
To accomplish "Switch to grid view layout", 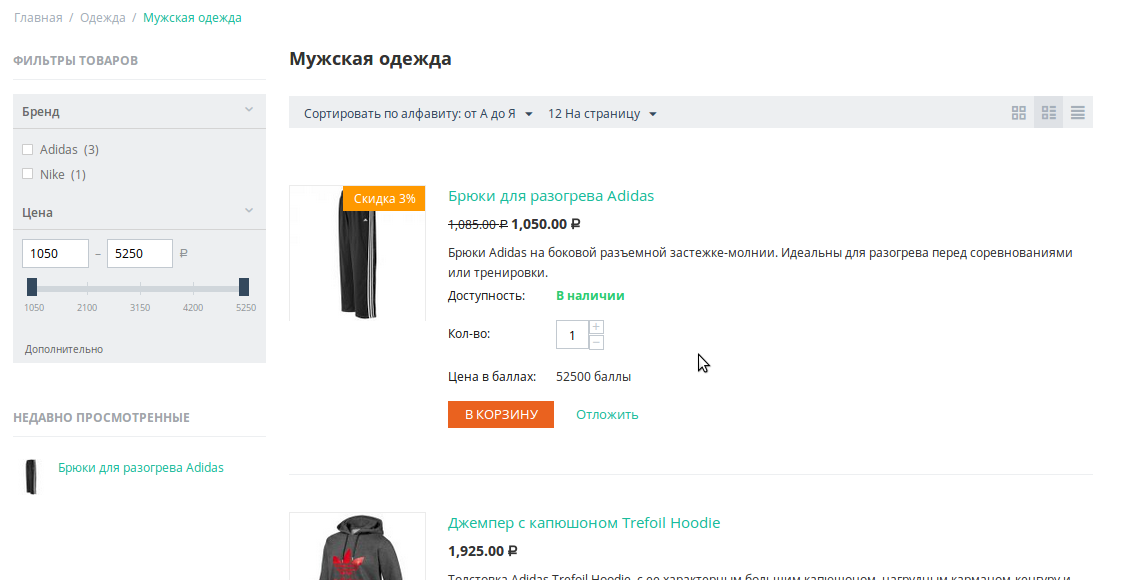I will [1019, 113].
